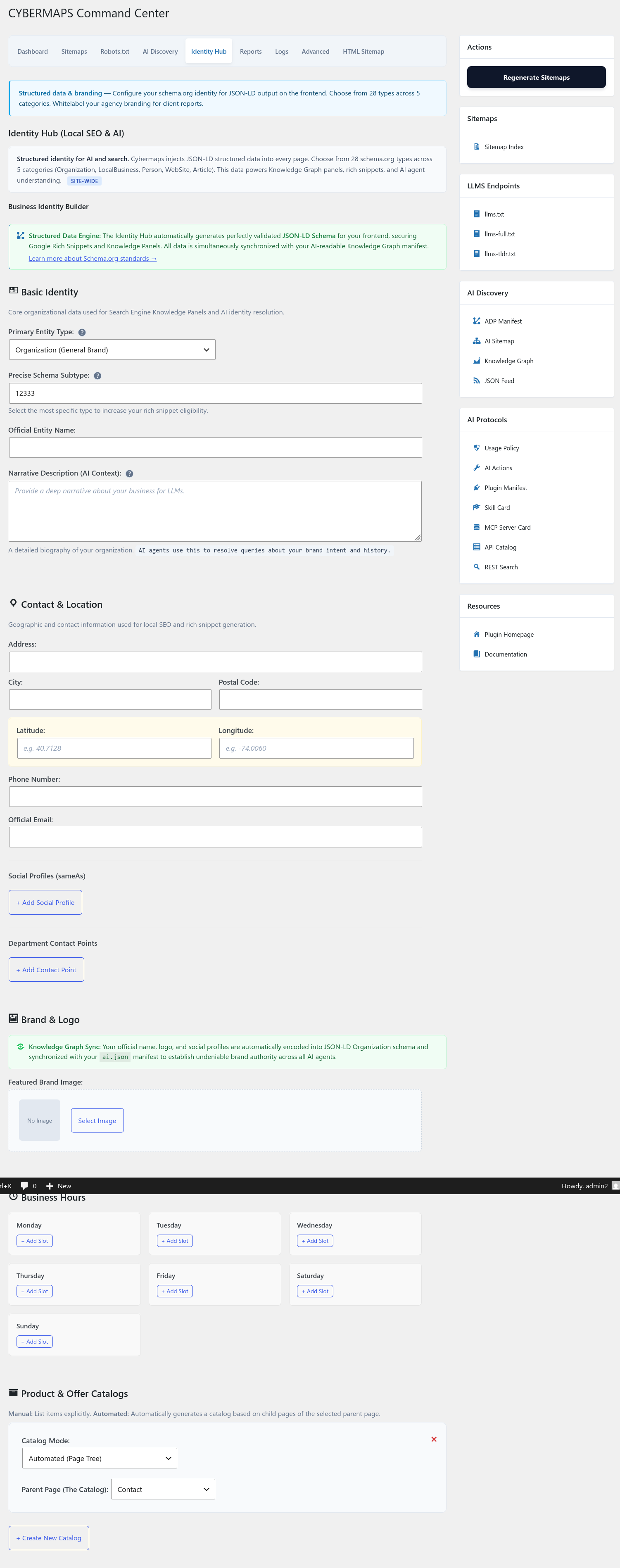
Task: Open the Primary Entity Type dropdown
Action: (x=112, y=350)
